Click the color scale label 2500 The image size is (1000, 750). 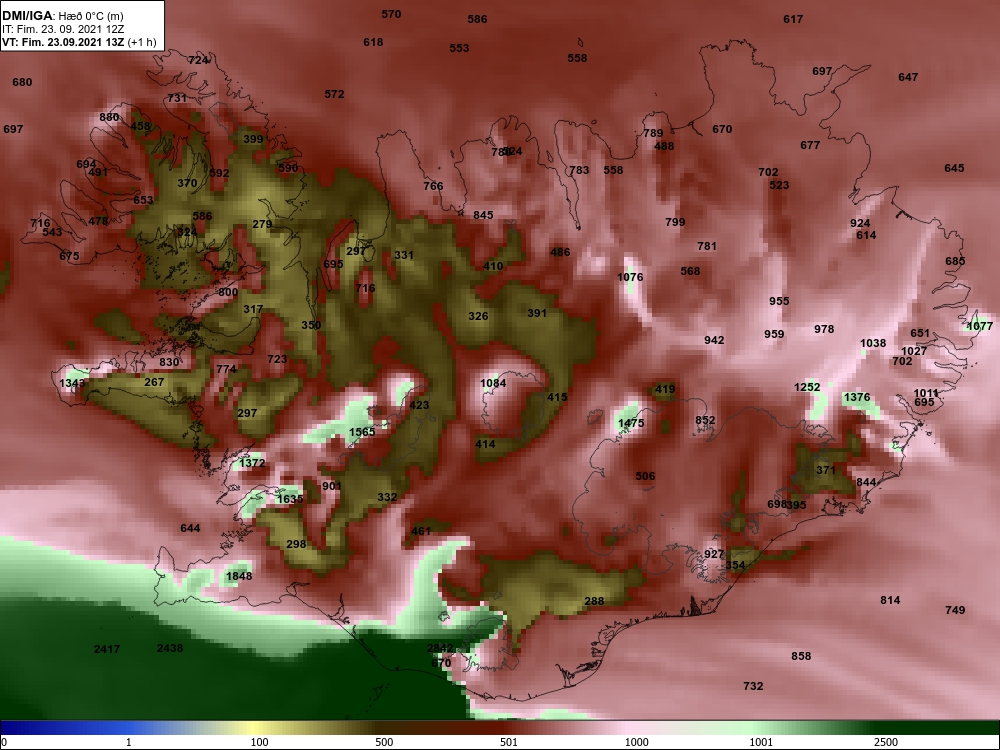pos(885,742)
